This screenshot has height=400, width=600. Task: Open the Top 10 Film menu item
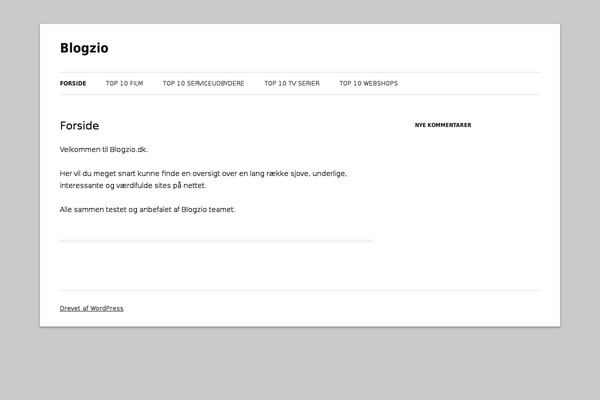(124, 83)
